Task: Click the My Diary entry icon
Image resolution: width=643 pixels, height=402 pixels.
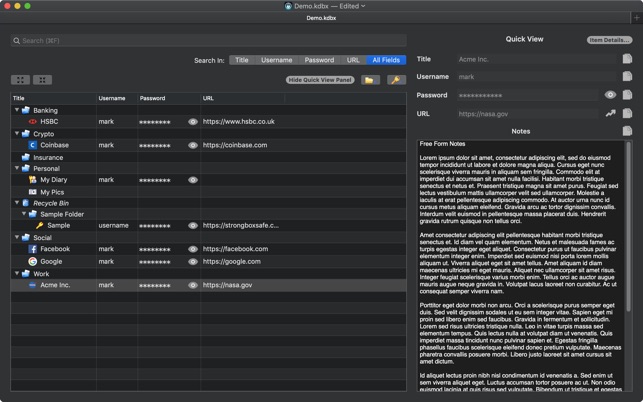Action: (x=33, y=180)
